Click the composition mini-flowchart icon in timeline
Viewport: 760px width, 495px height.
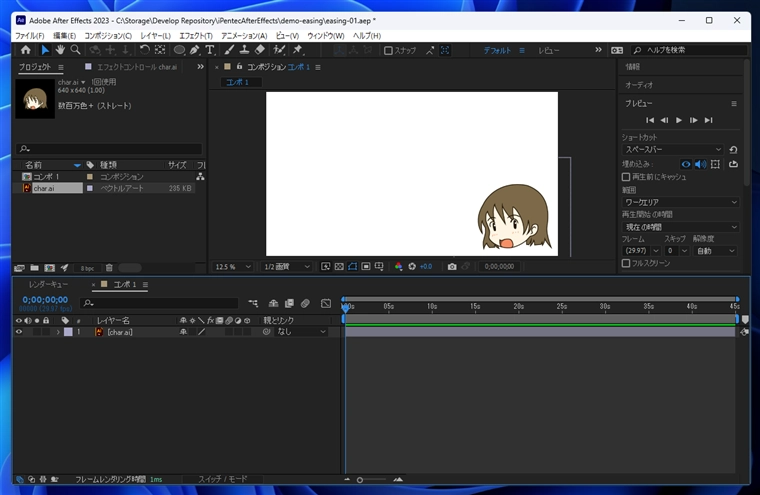coord(253,303)
